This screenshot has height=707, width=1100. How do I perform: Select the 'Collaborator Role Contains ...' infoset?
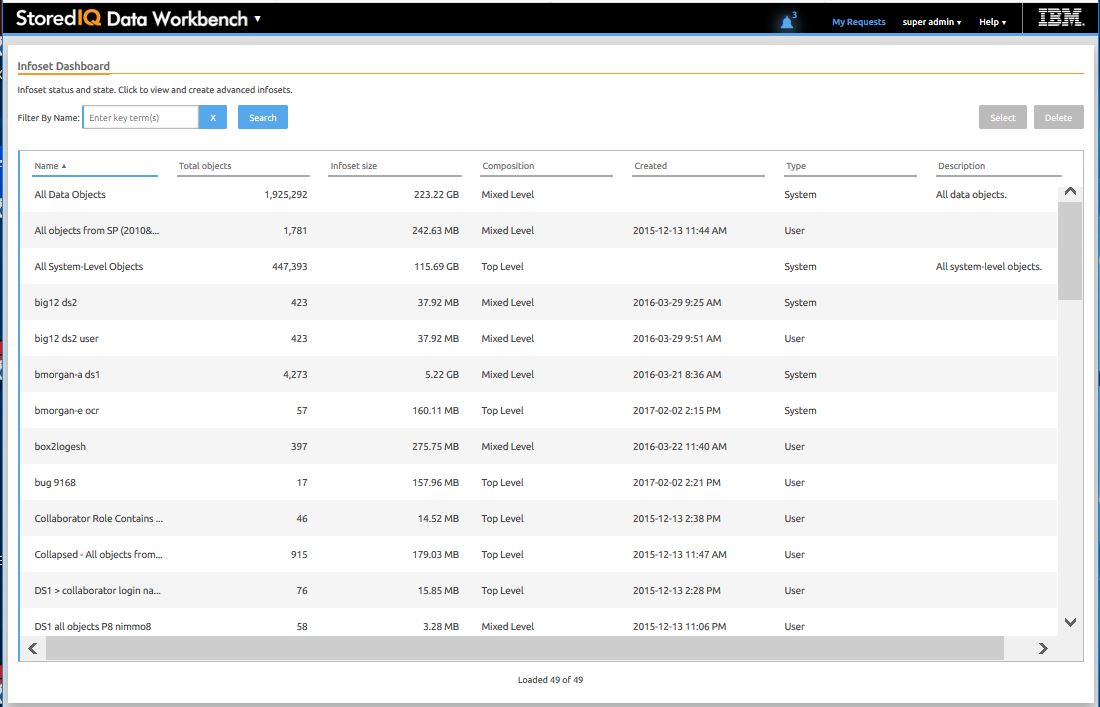[538, 518]
